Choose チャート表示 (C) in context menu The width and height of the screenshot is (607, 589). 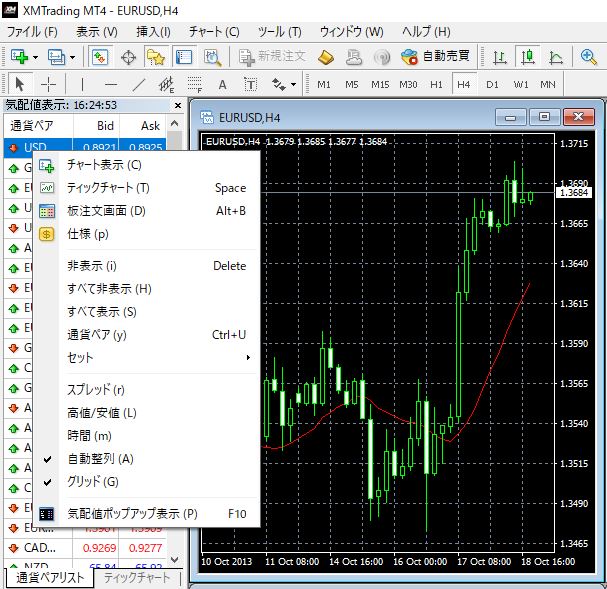click(146, 165)
